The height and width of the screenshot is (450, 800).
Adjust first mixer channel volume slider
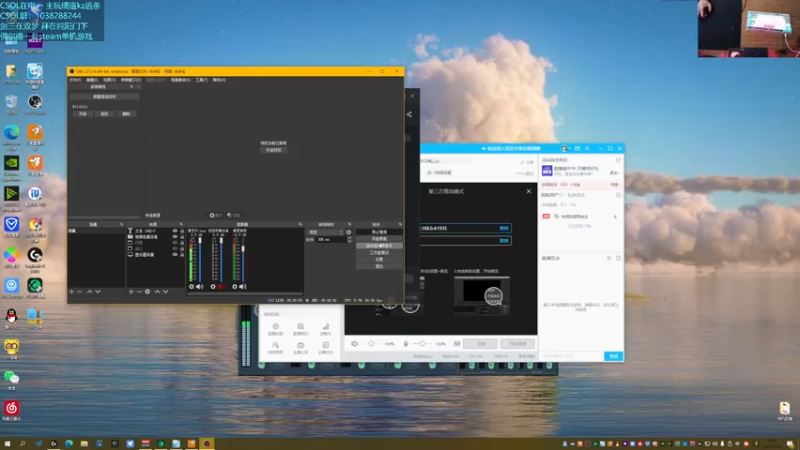click(200, 259)
